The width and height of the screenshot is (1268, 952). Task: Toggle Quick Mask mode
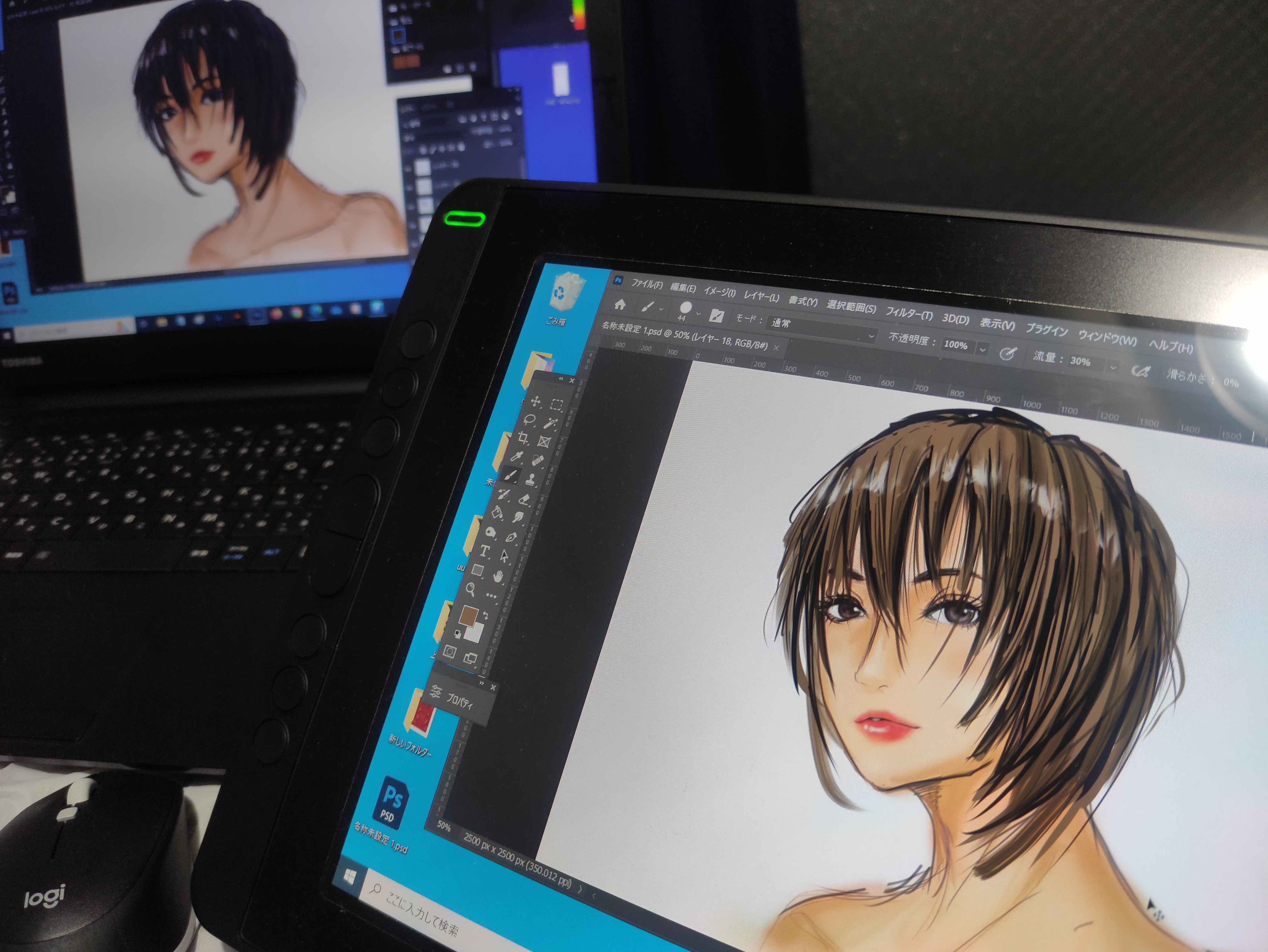pyautogui.click(x=450, y=652)
